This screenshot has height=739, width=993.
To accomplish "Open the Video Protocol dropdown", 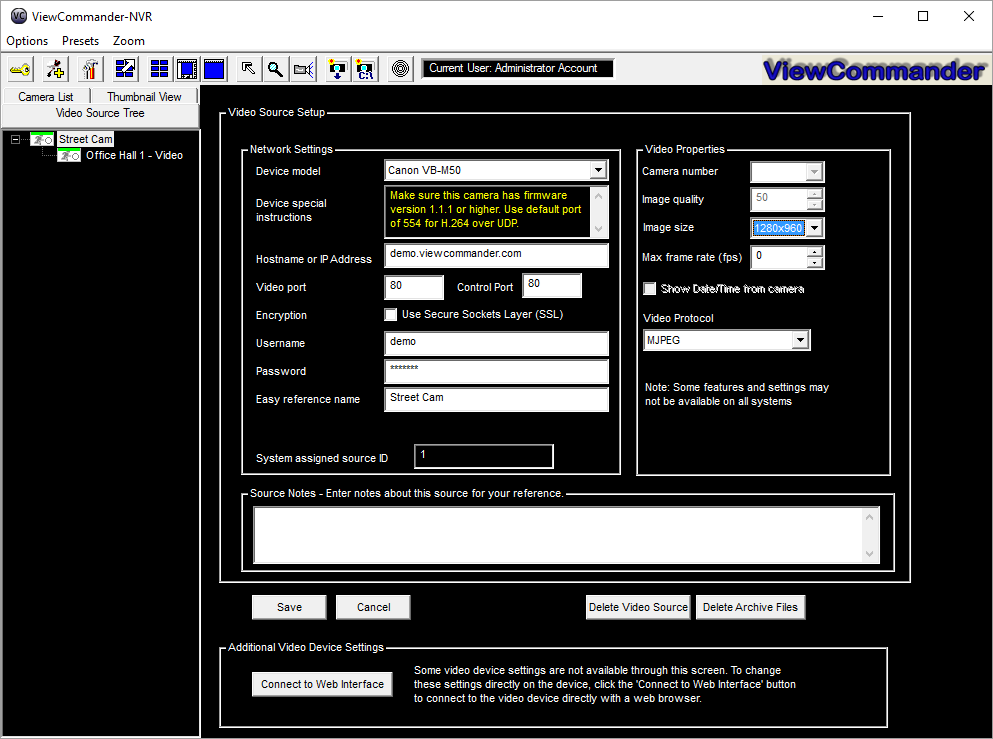I will point(800,340).
